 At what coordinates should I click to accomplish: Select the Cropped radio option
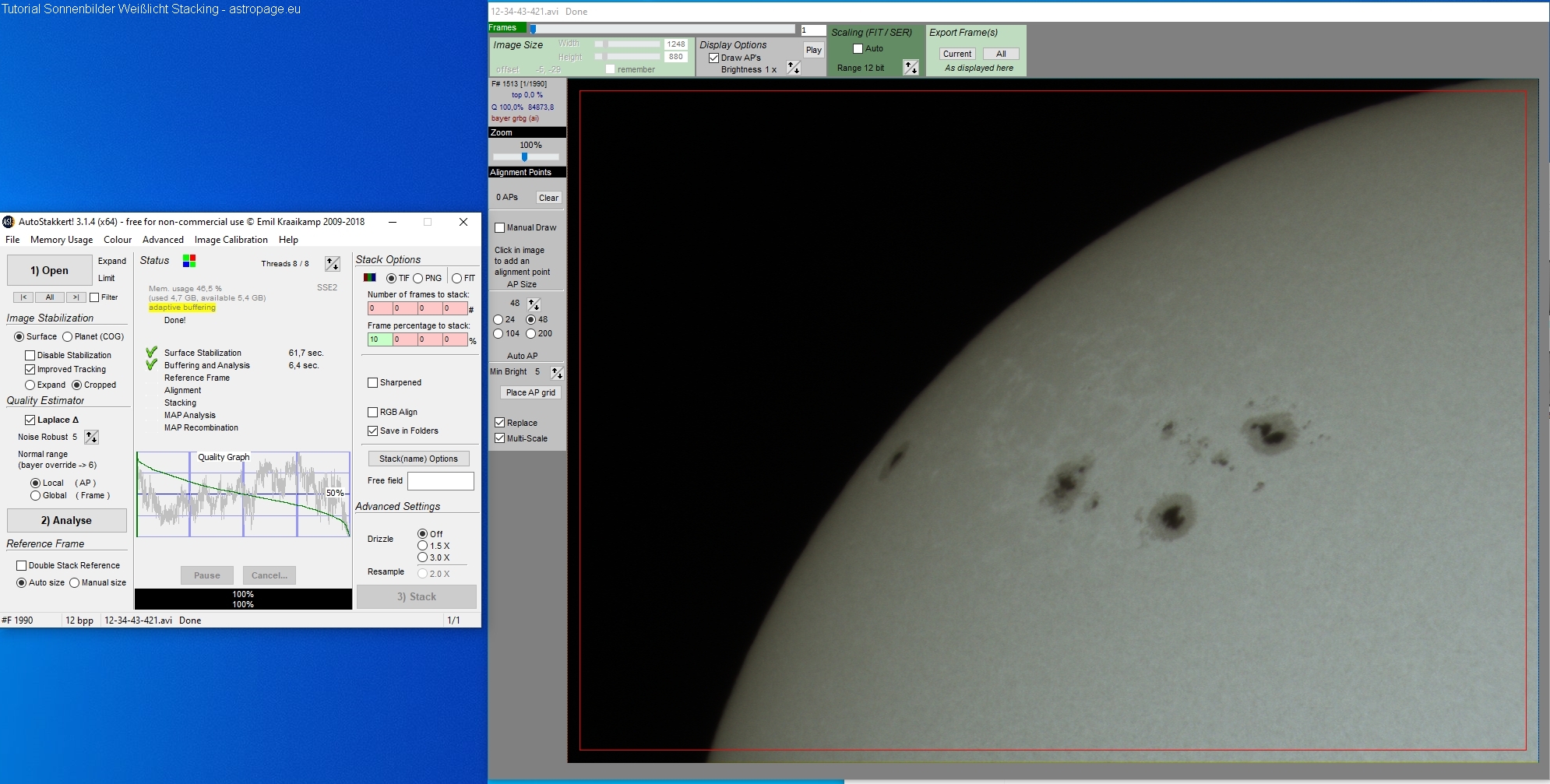point(76,385)
